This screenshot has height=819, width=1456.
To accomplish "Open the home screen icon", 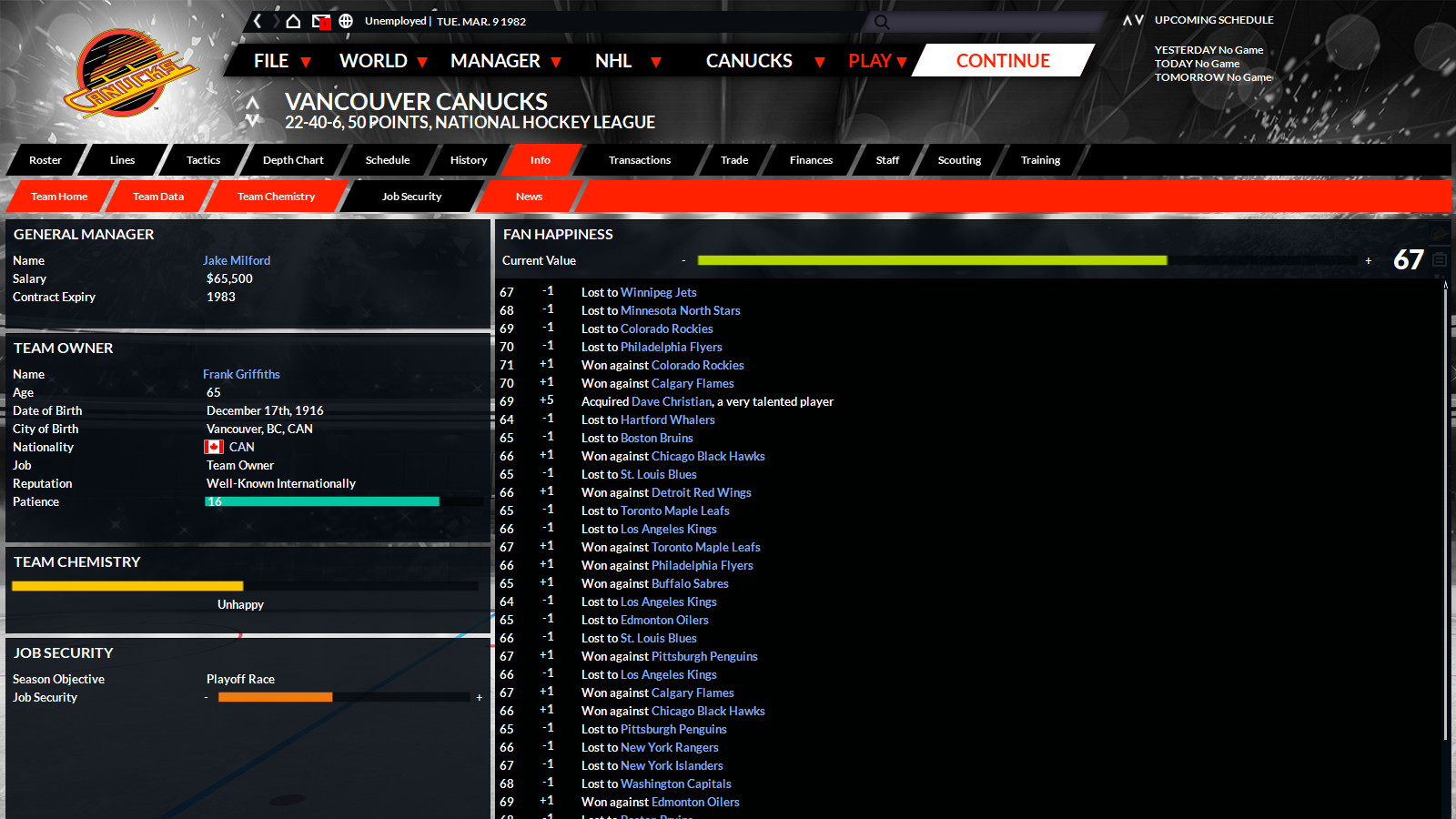I will click(x=293, y=20).
